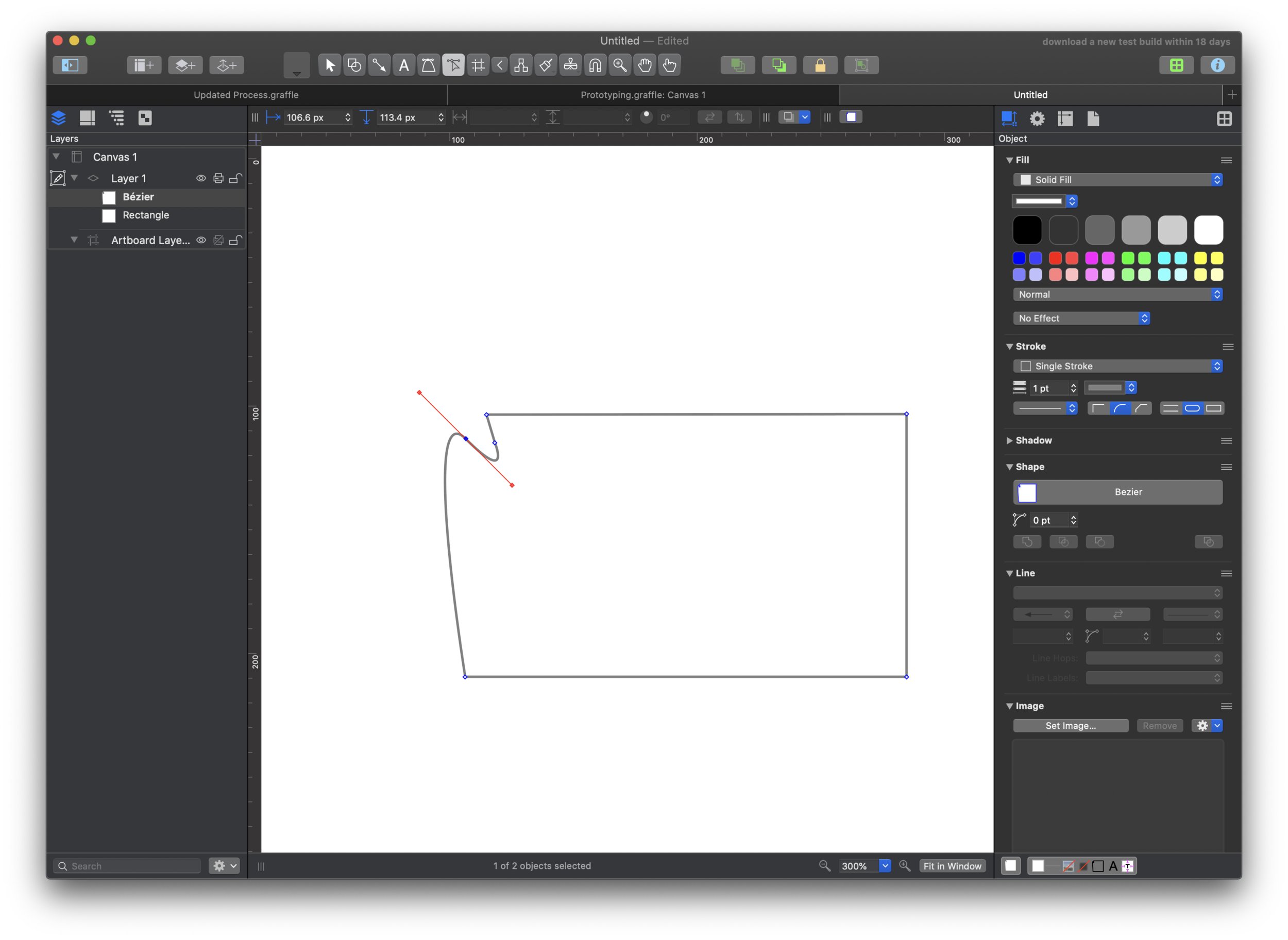Enable the Zoom magnifier tool
Viewport: 1288px width, 940px height.
[x=620, y=65]
